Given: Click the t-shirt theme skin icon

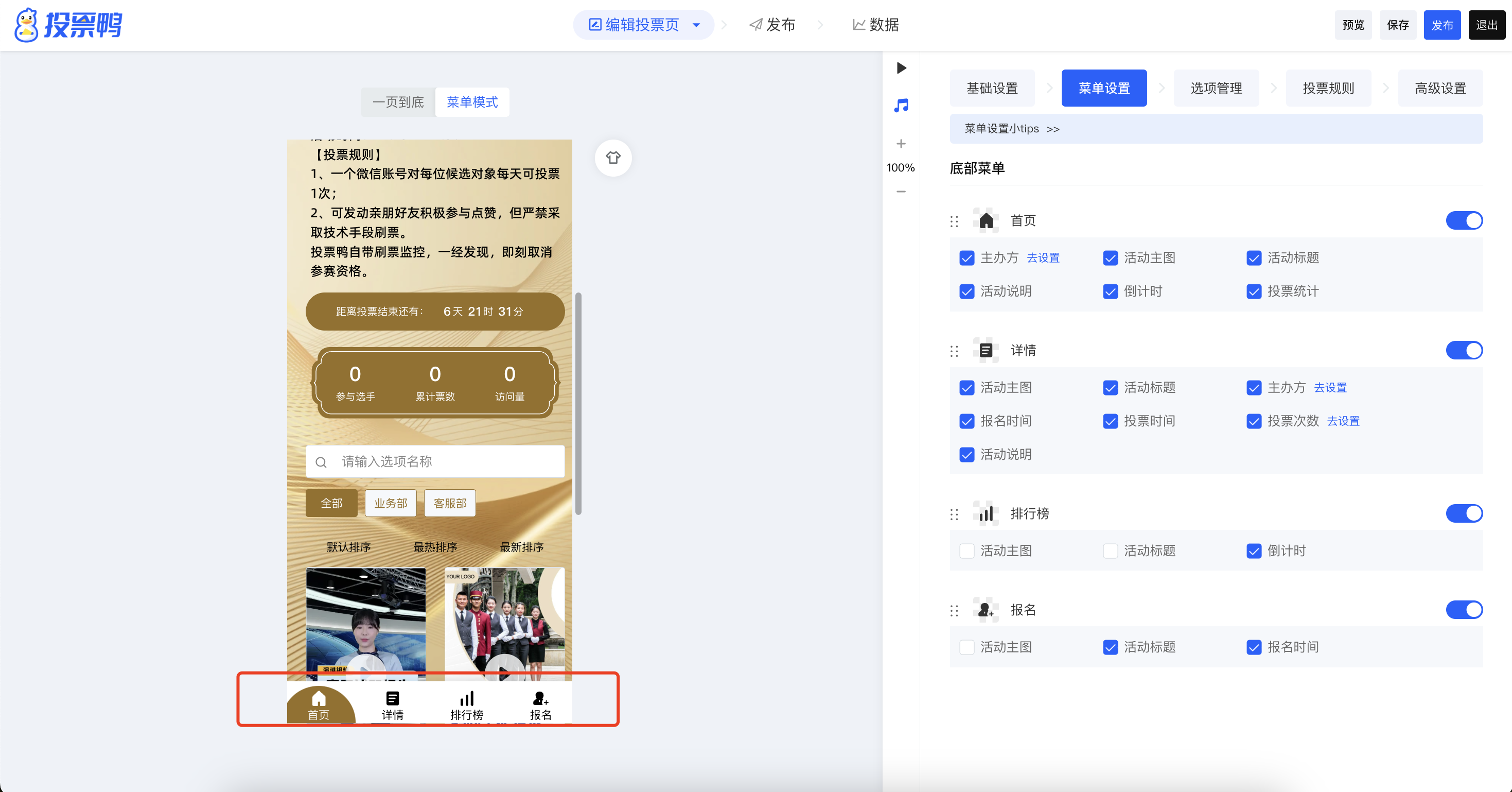Looking at the screenshot, I should (613, 158).
